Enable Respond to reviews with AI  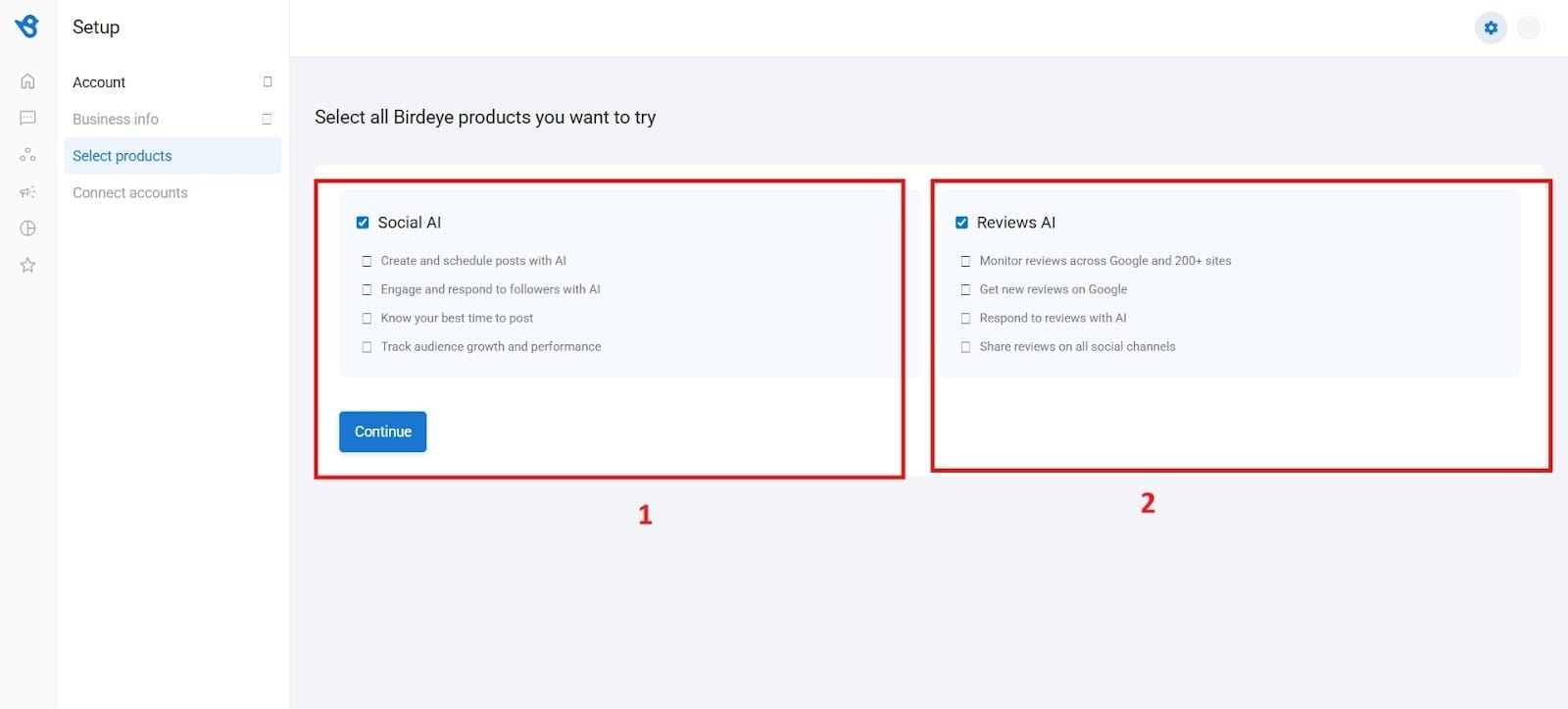[966, 317]
